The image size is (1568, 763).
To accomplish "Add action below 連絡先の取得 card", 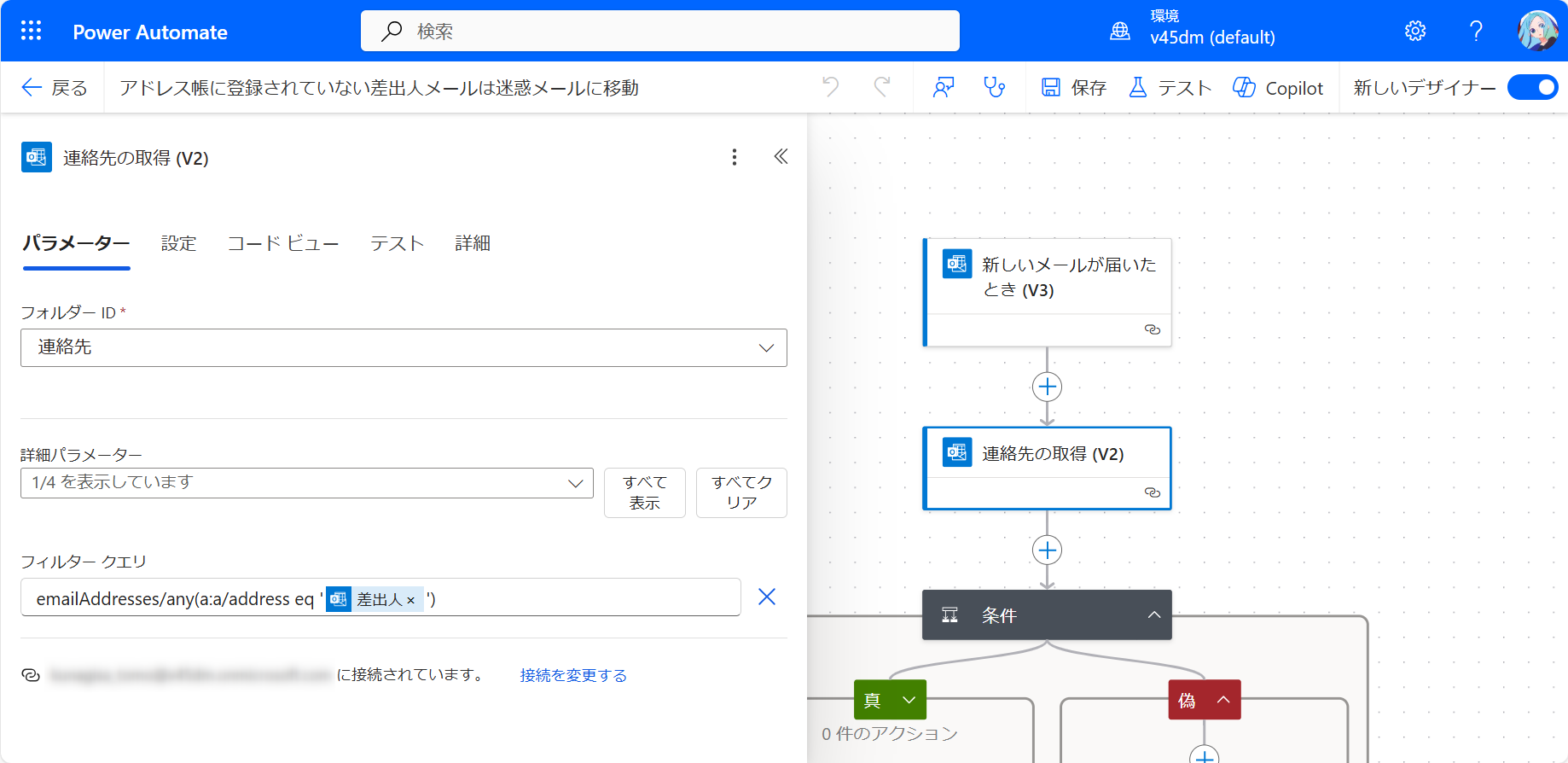I will click(1047, 550).
